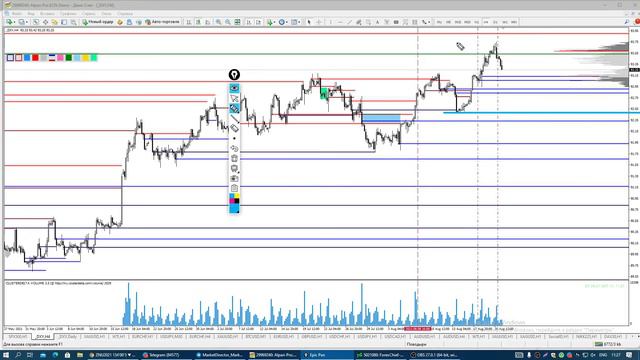This screenshot has height=360, width=640.
Task: Toggle the AutoTrading button
Action: 162,22
